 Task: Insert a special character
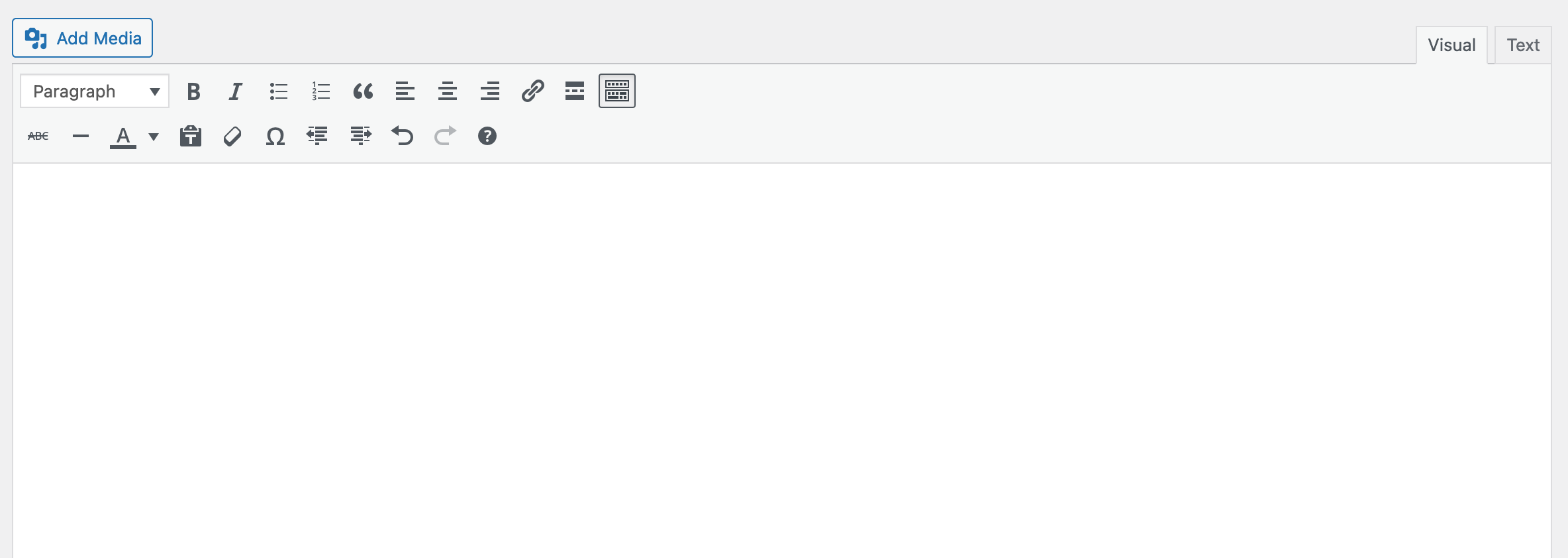(275, 136)
